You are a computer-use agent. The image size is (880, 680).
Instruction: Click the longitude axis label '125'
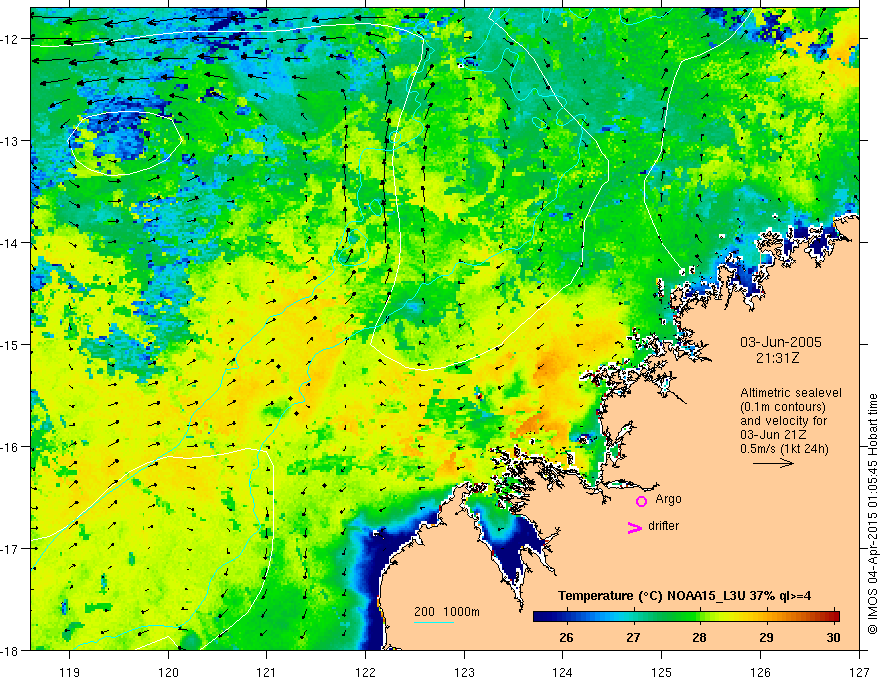coord(662,672)
